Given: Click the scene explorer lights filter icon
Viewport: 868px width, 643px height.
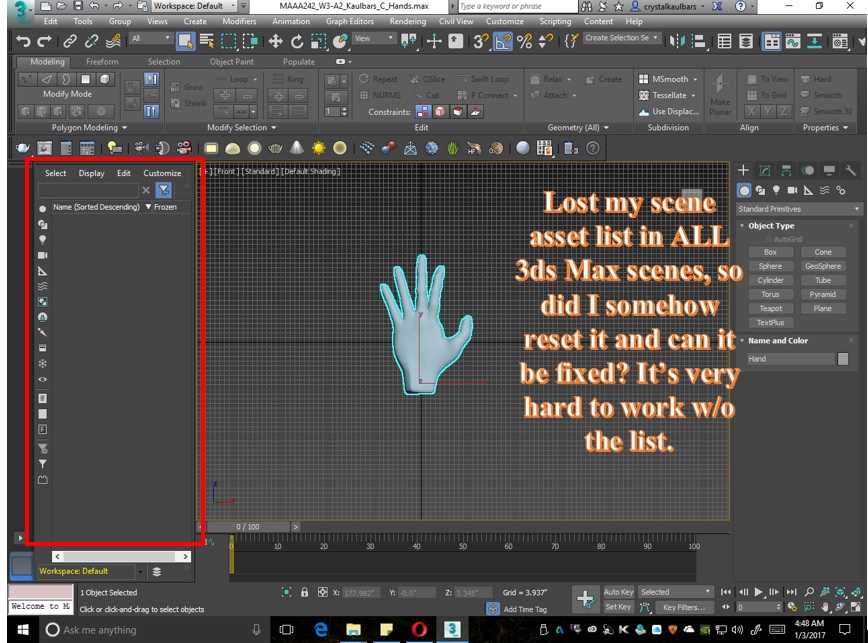Looking at the screenshot, I should click(42, 240).
